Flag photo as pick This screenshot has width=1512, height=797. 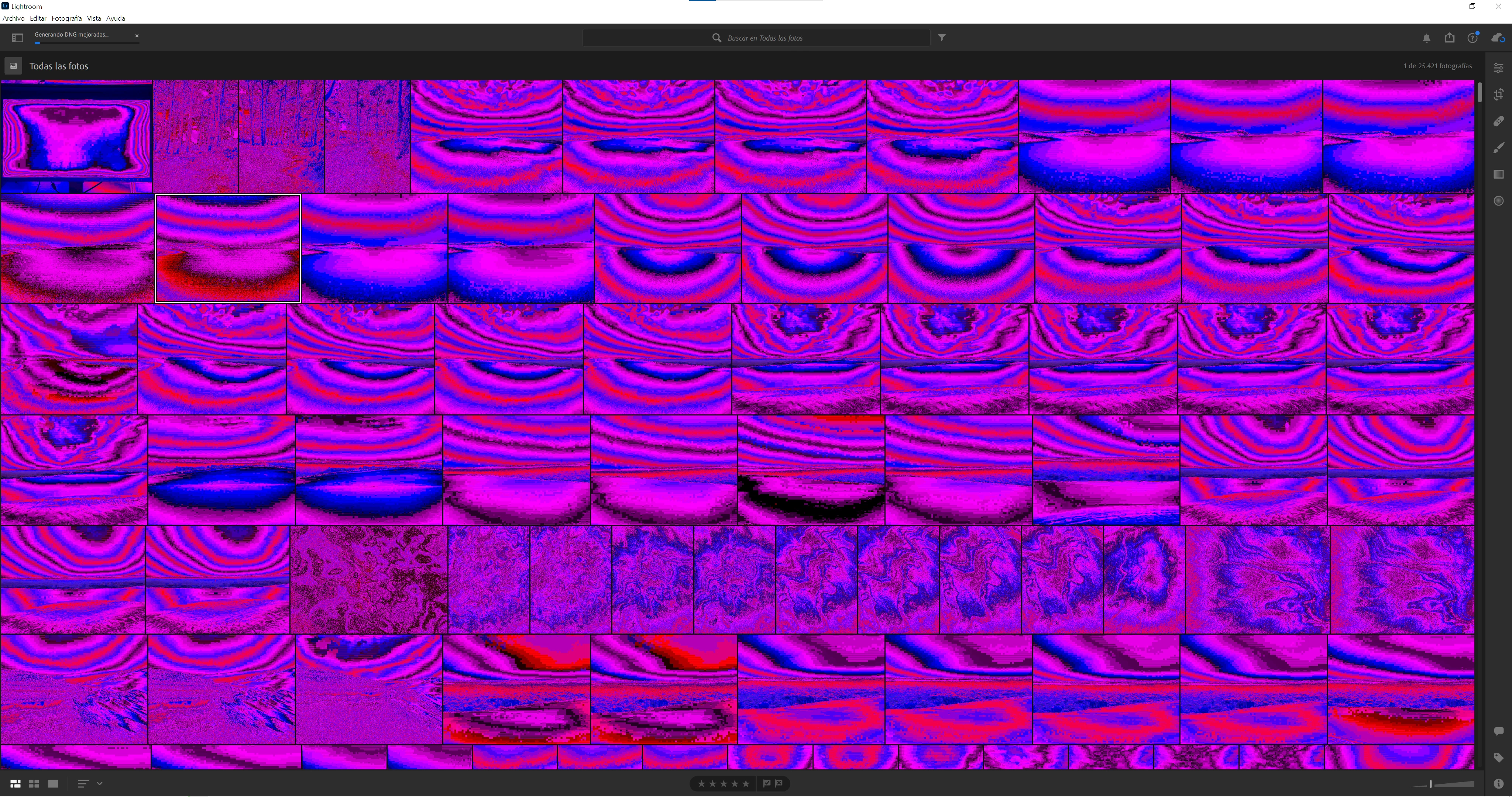point(767,783)
